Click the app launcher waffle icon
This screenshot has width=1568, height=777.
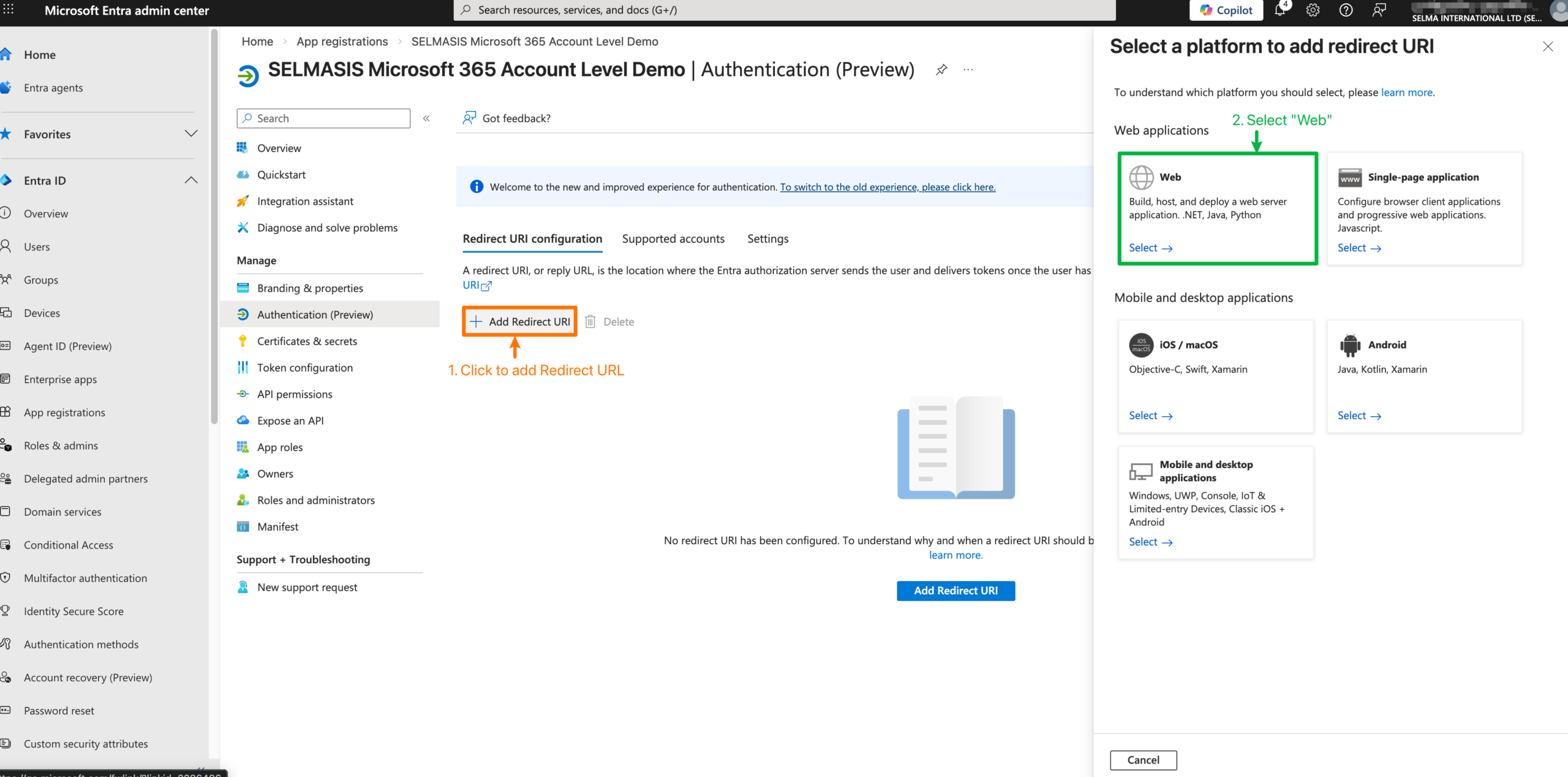(x=9, y=10)
